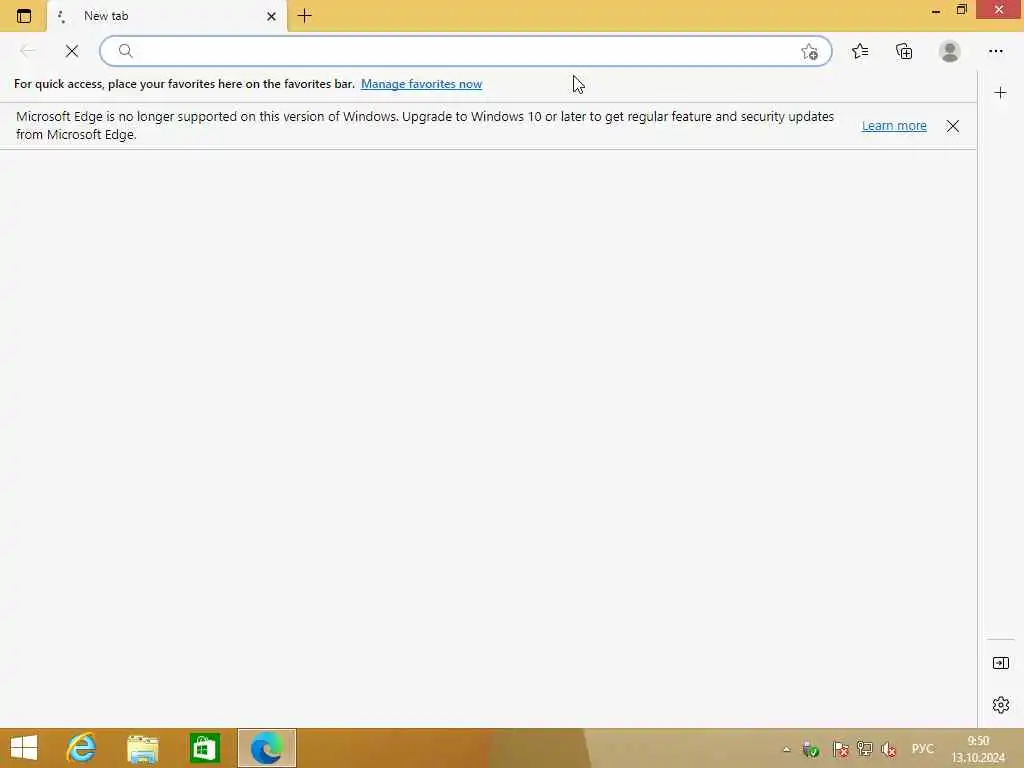
Task: Switch input language РУС
Action: (x=922, y=748)
